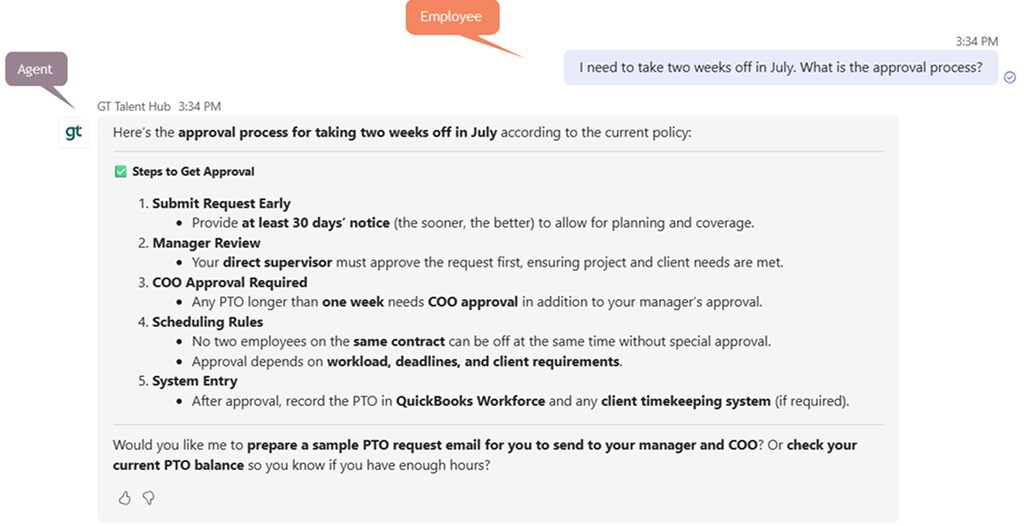Open the GT Talent Hub sender name
Image resolution: width=1024 pixels, height=526 pixels.
(x=134, y=107)
